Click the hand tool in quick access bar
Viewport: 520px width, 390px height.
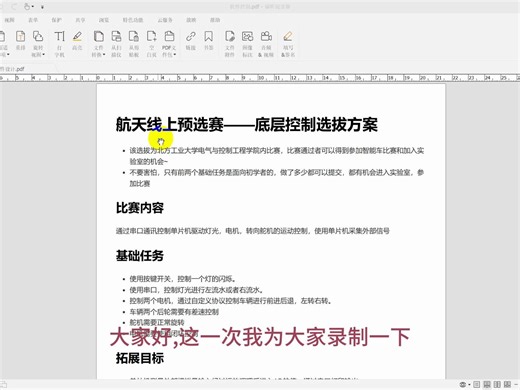(27, 6)
